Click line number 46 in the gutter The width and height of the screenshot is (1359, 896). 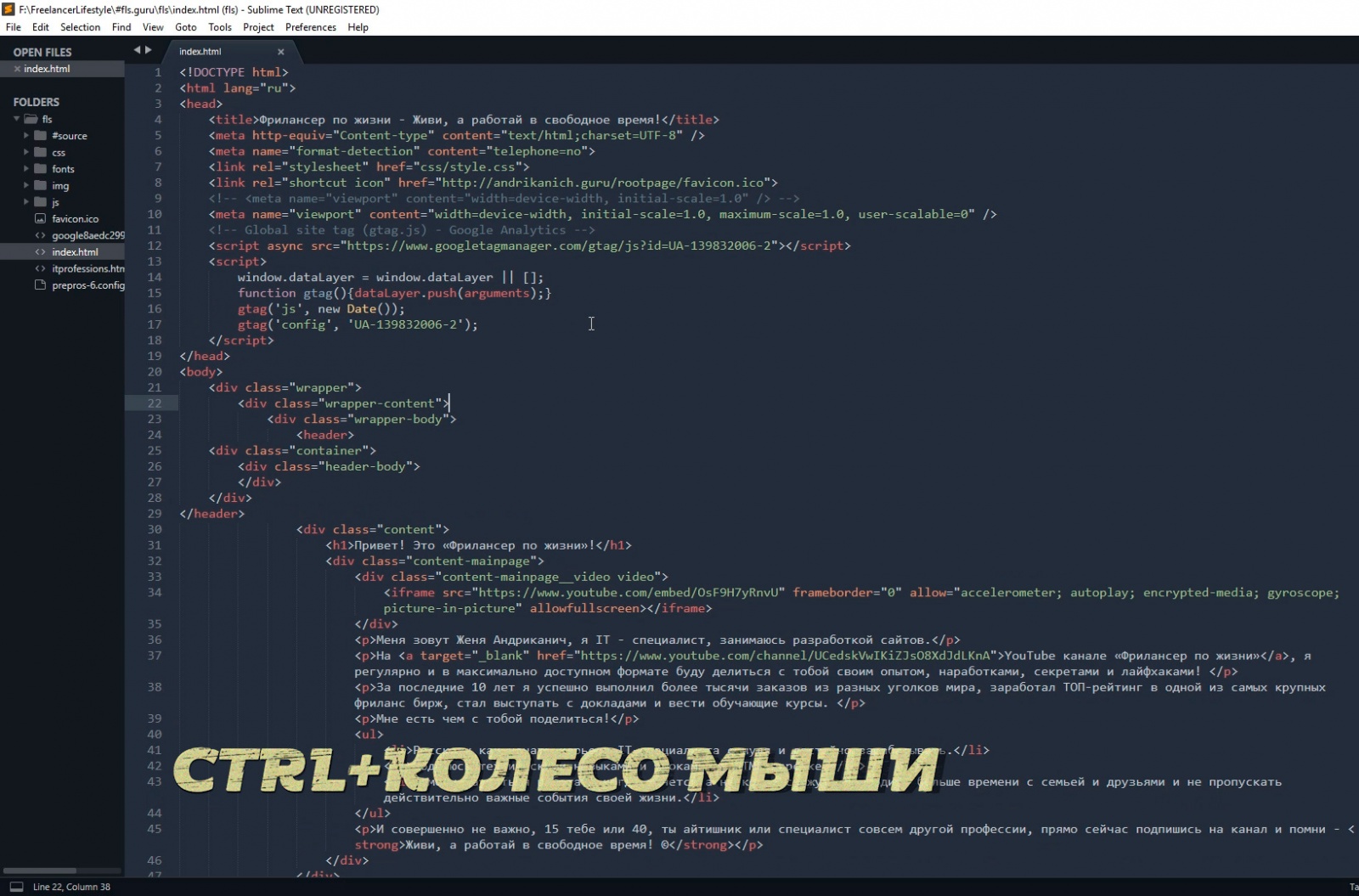click(154, 860)
